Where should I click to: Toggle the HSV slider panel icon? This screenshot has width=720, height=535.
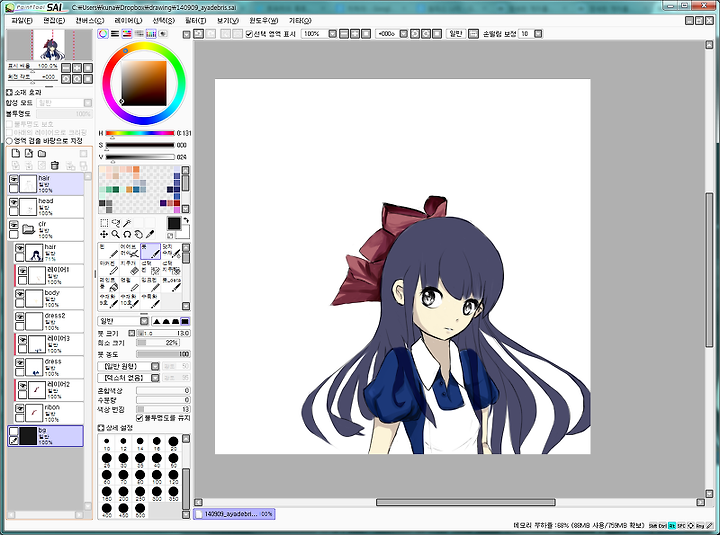127,34
